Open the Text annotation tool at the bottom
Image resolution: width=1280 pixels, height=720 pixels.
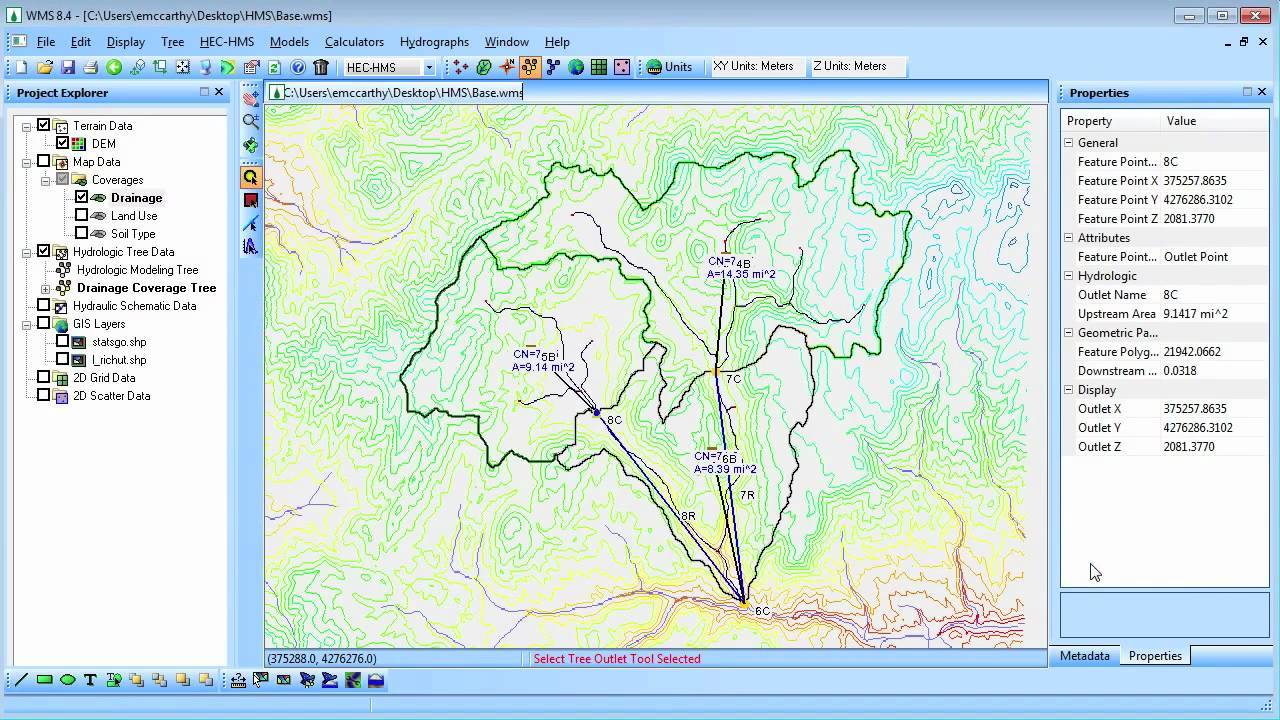[89, 680]
